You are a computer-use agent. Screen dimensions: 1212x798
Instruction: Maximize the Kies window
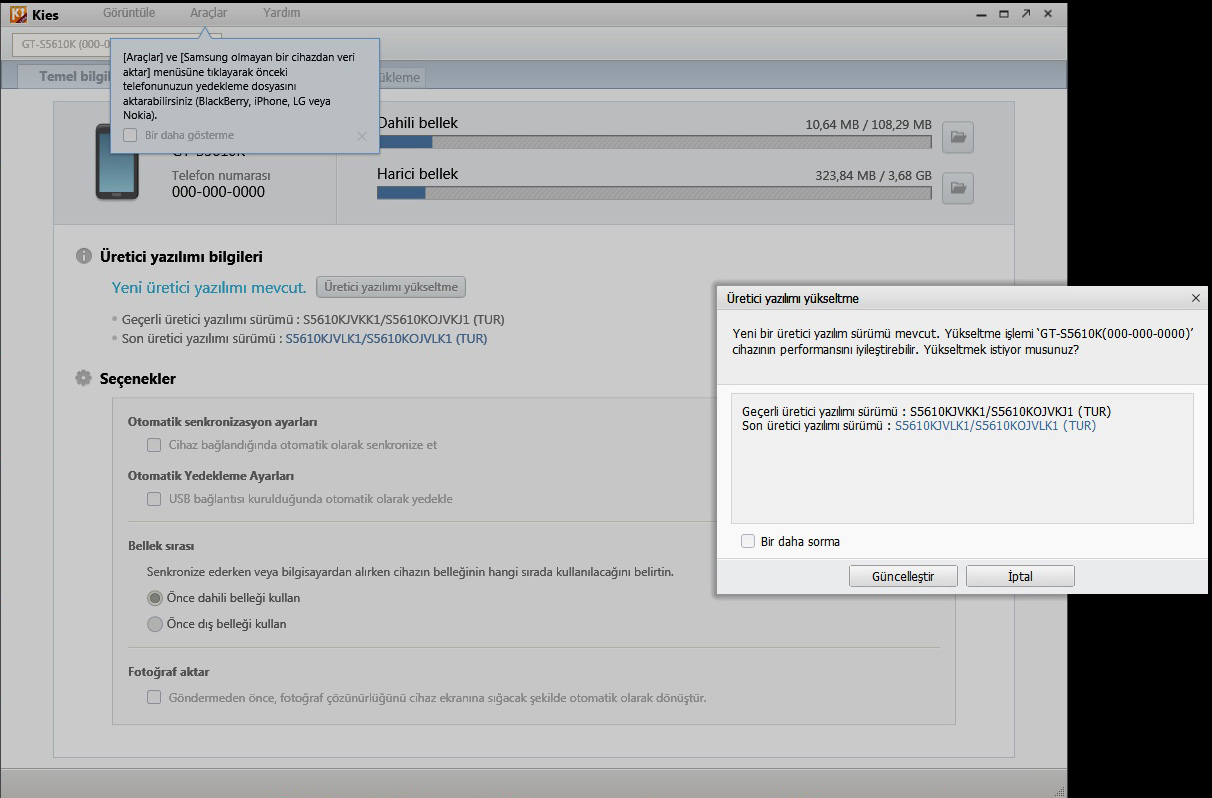pos(1004,14)
